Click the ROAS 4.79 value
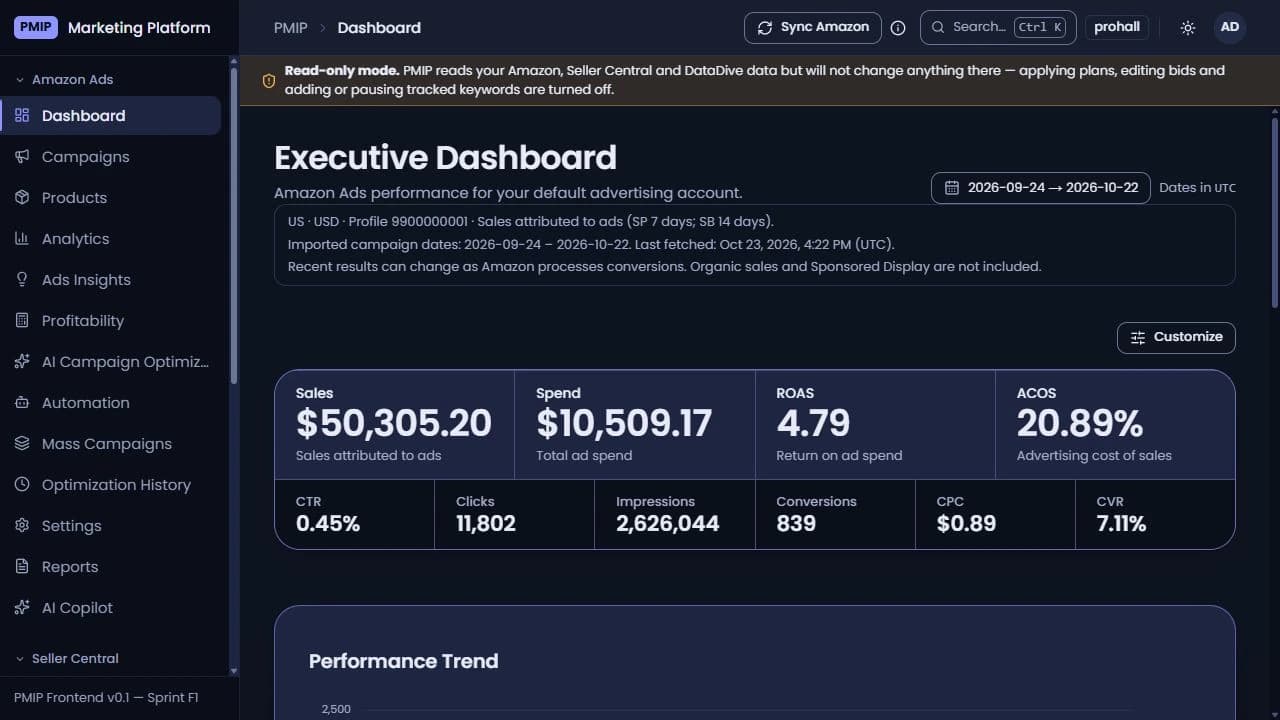This screenshot has height=720, width=1280. coord(813,424)
